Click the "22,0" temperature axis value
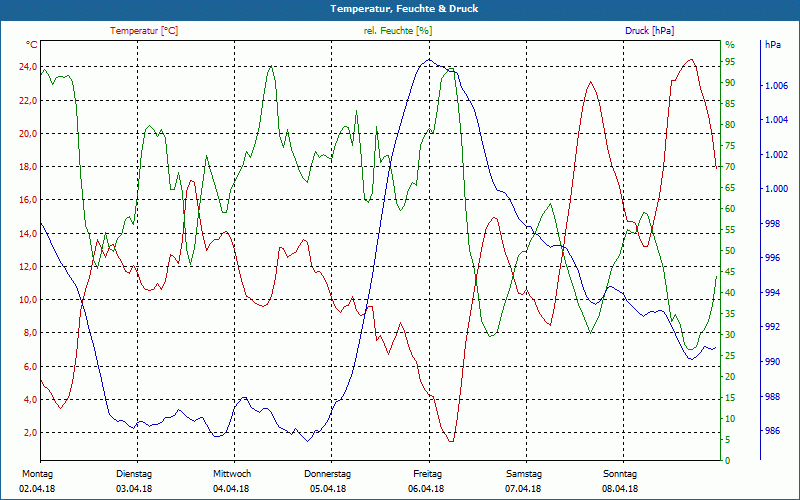800x500 pixels. pos(29,100)
